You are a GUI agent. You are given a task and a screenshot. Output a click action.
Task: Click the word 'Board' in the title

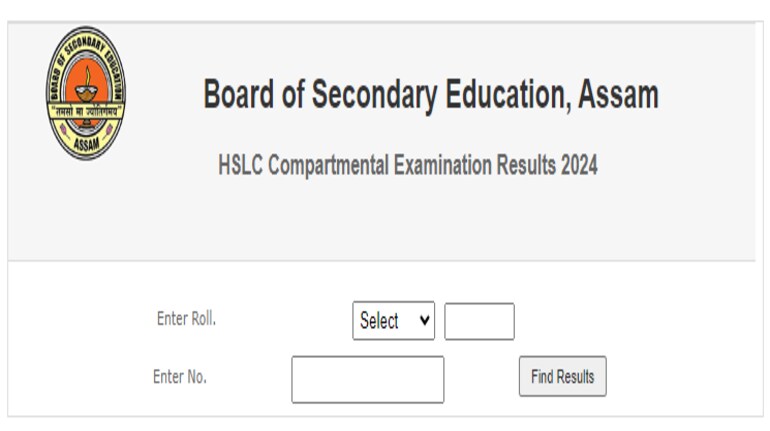(238, 95)
